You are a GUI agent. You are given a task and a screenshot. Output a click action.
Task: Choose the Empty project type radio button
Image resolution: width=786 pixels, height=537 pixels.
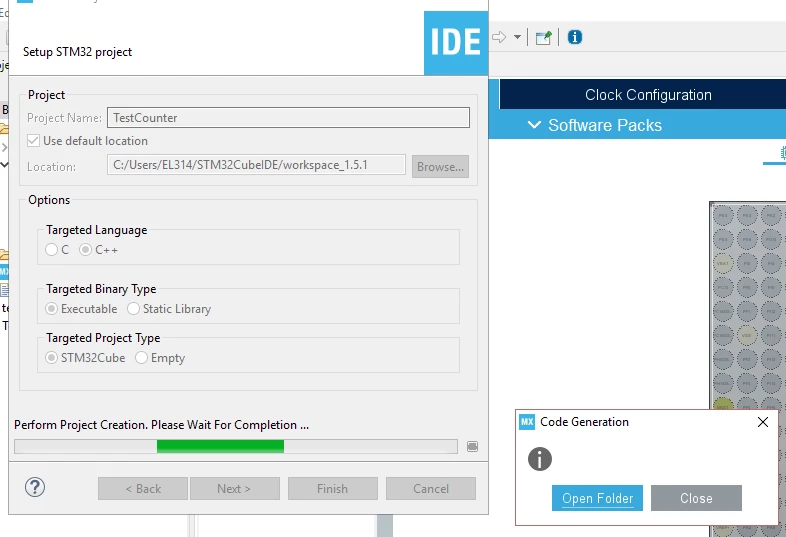[141, 358]
